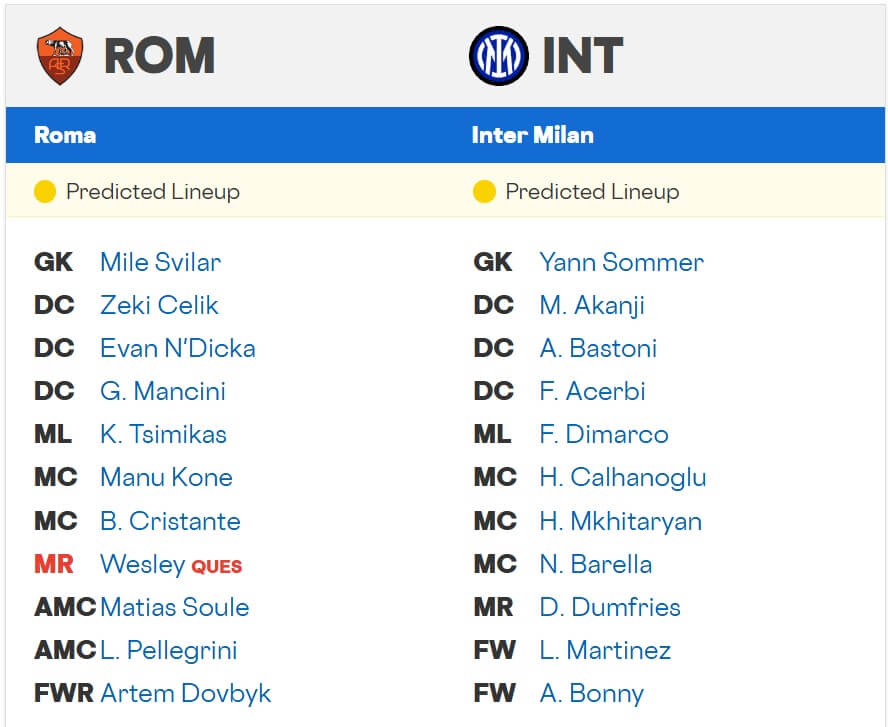Select Evan N'Dicka in Roma lineup
Viewport: 888px width, 727px height.
point(177,348)
